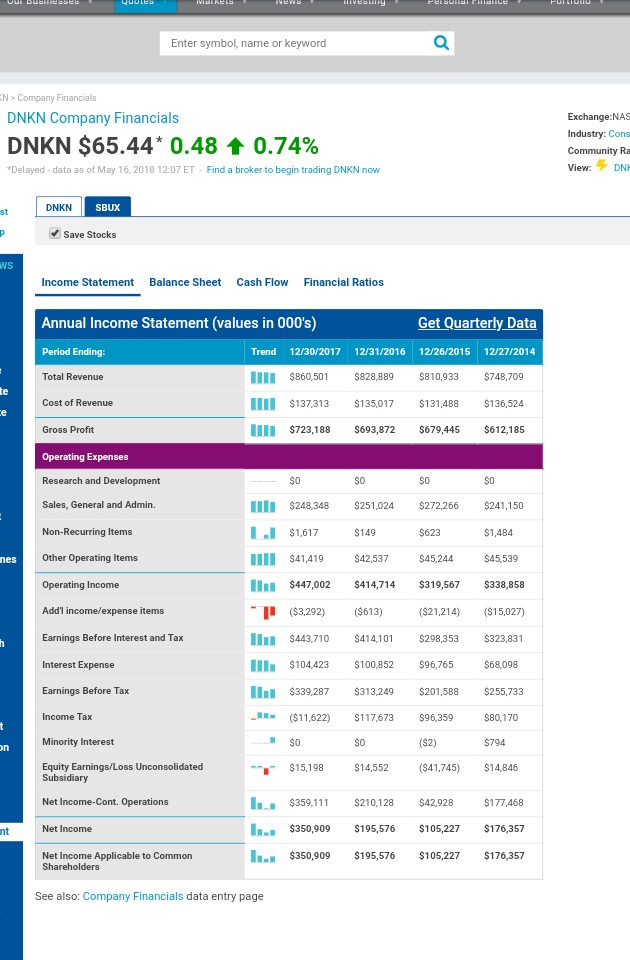The image size is (630, 960).
Task: Click the Sales, General and Admin. trend chart
Action: click(x=263, y=506)
